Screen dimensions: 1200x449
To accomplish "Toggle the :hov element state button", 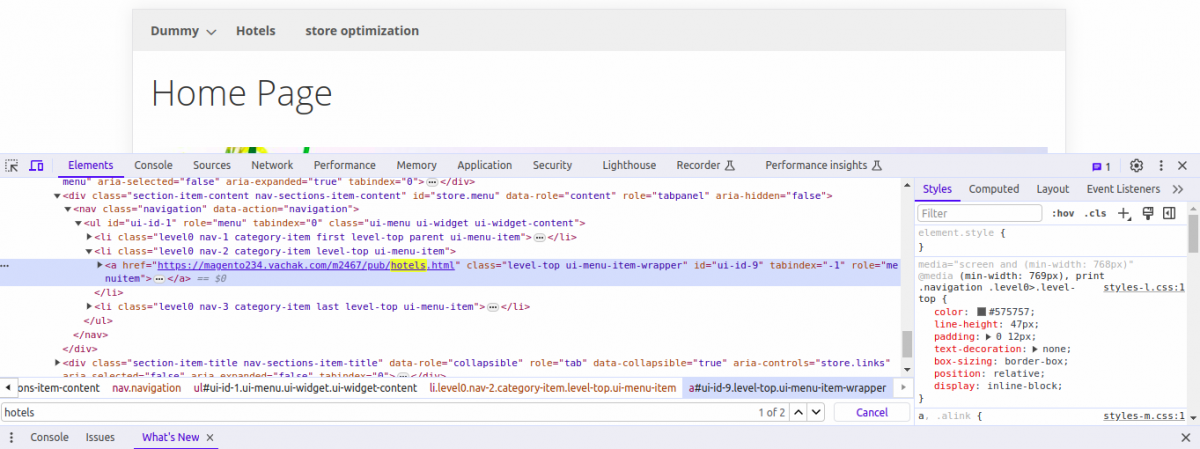I will coord(1062,213).
